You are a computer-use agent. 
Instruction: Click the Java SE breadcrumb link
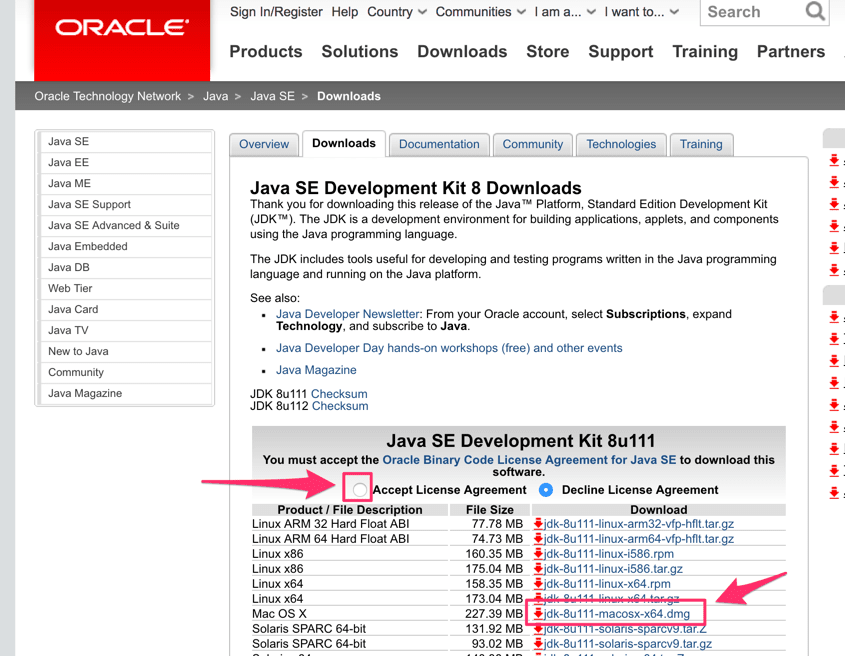pyautogui.click(x=272, y=96)
